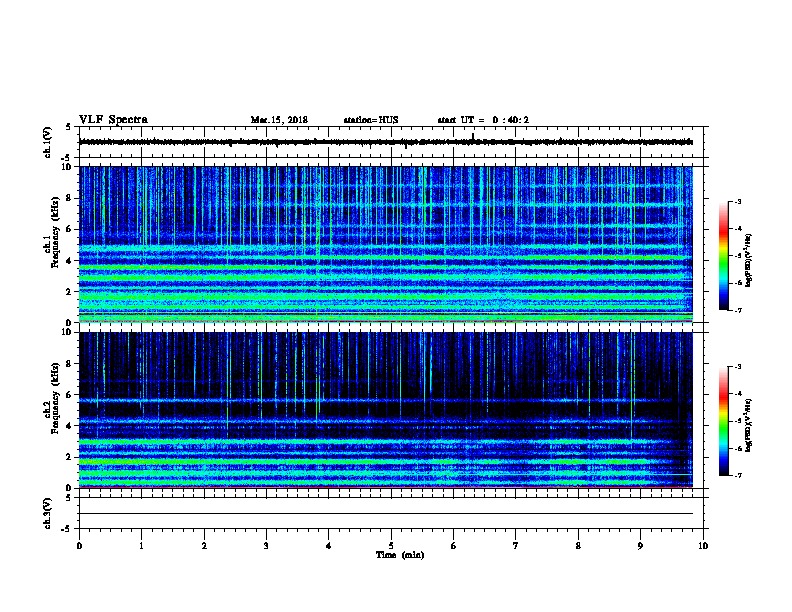The width and height of the screenshot is (792, 612).
Task: Click the "4" kHz tick on the ch.1 frequency axis
Action: [x=69, y=261]
